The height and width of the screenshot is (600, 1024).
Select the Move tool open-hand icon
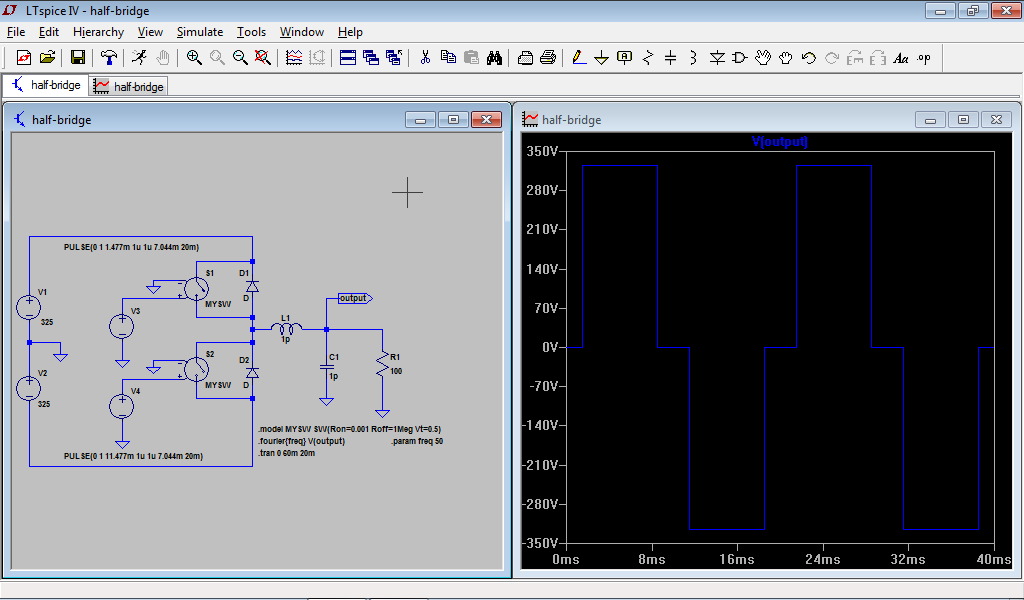(x=763, y=58)
